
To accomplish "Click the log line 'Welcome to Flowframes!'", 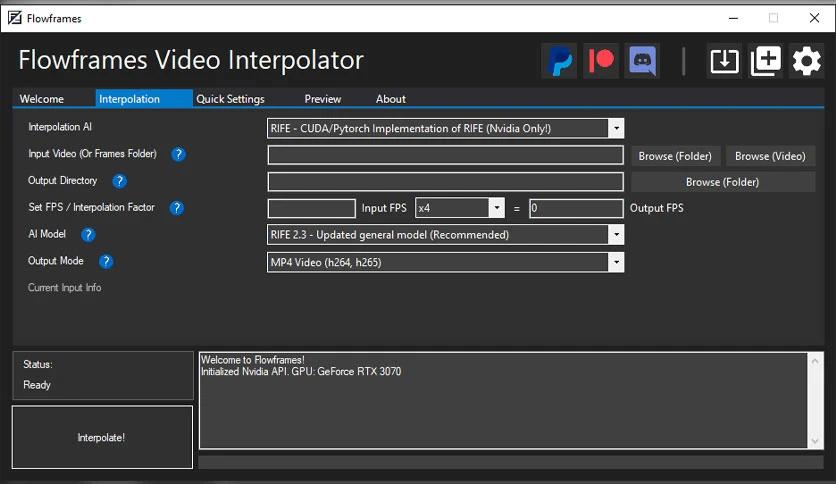I will [252, 360].
